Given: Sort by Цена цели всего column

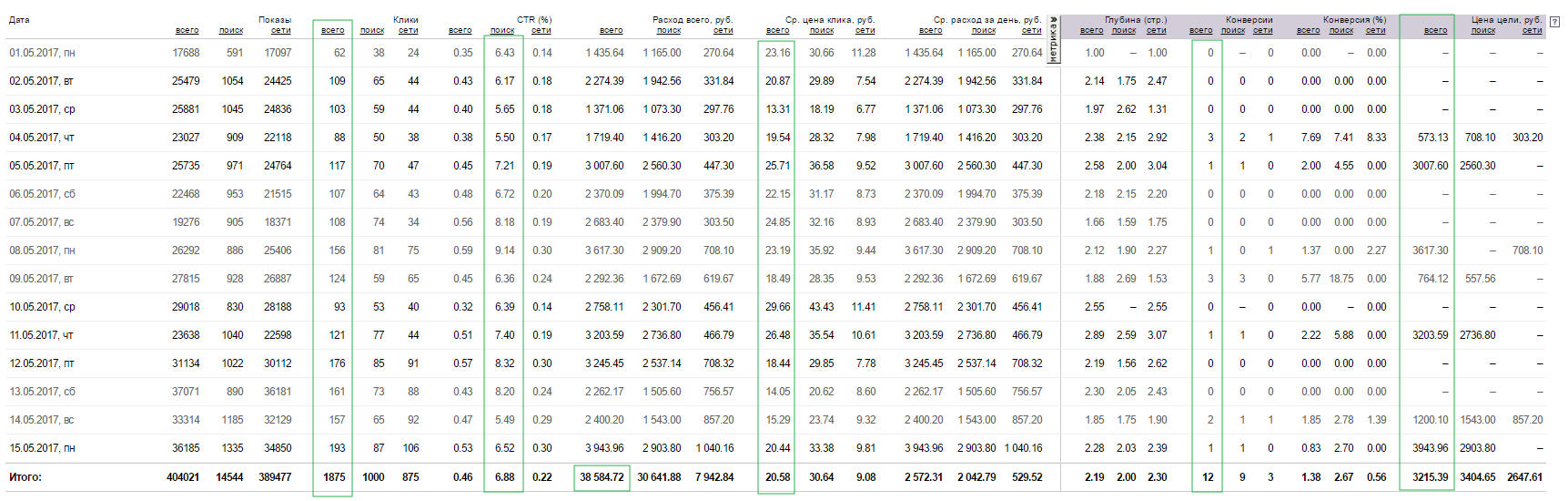Looking at the screenshot, I should point(1435,31).
